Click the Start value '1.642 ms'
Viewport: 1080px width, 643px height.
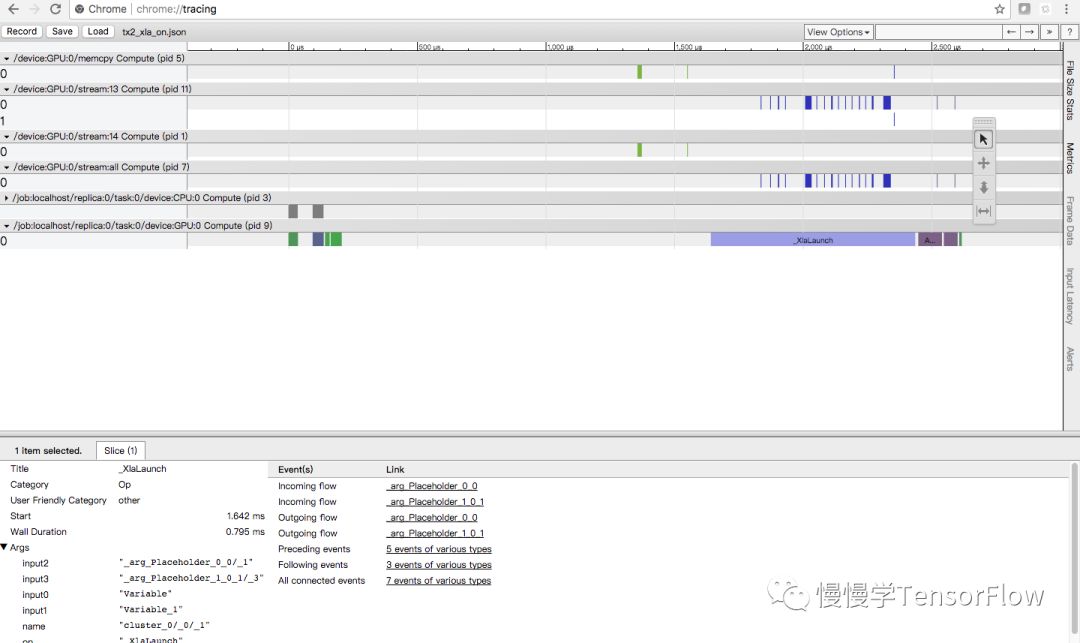pos(246,516)
